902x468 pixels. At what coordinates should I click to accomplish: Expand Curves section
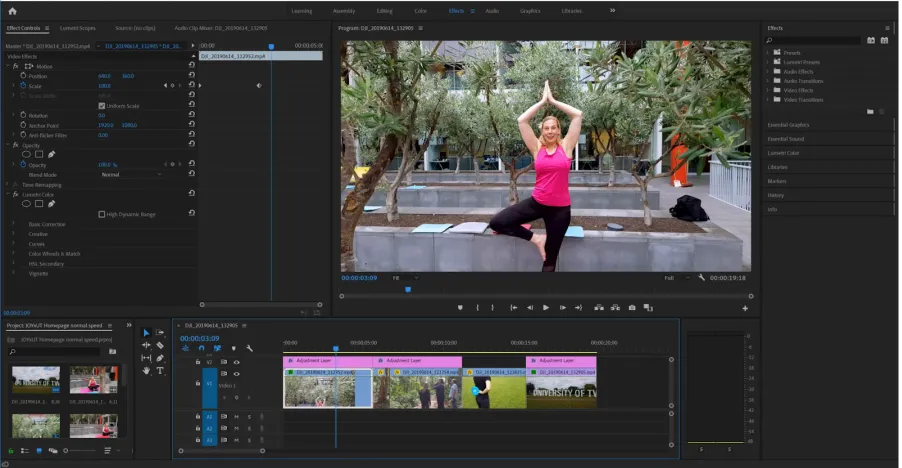point(13,244)
